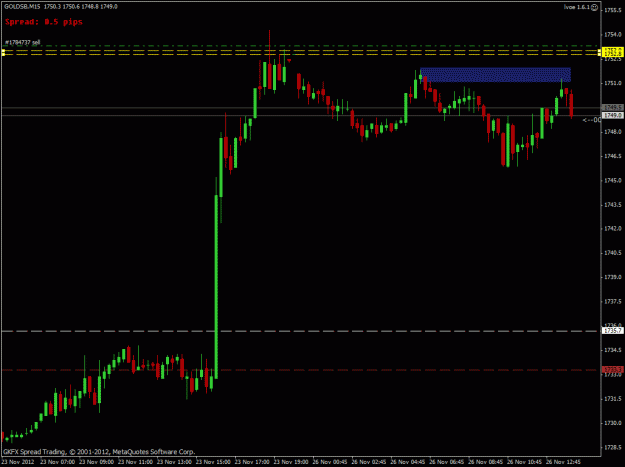Click the '23 Nov 15:00' time label
Viewport: 625px width, 467px height.
(211, 462)
